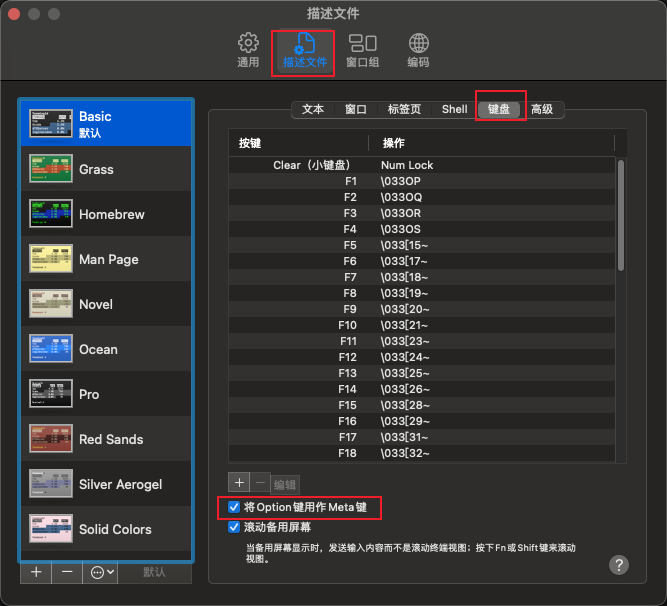The width and height of the screenshot is (667, 606).
Task: Click the Silver Aerogel profile thumbnail
Action: [x=51, y=484]
